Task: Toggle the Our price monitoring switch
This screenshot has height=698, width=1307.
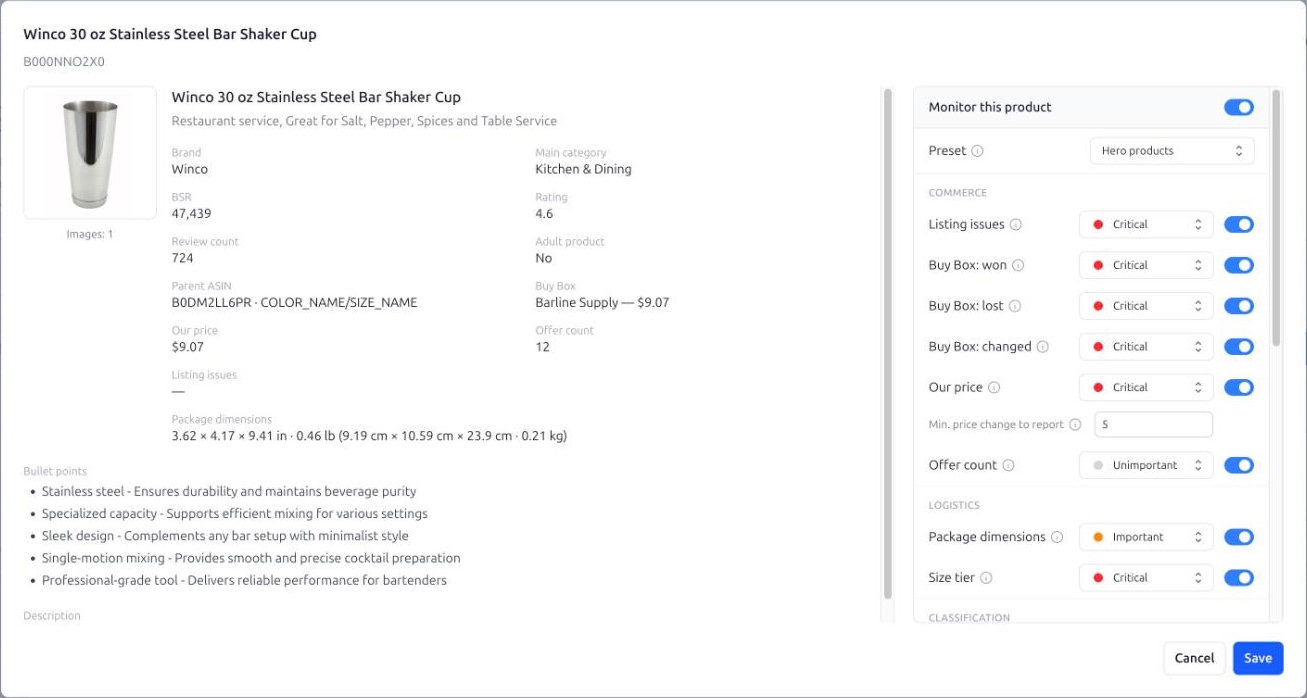Action: click(1239, 388)
